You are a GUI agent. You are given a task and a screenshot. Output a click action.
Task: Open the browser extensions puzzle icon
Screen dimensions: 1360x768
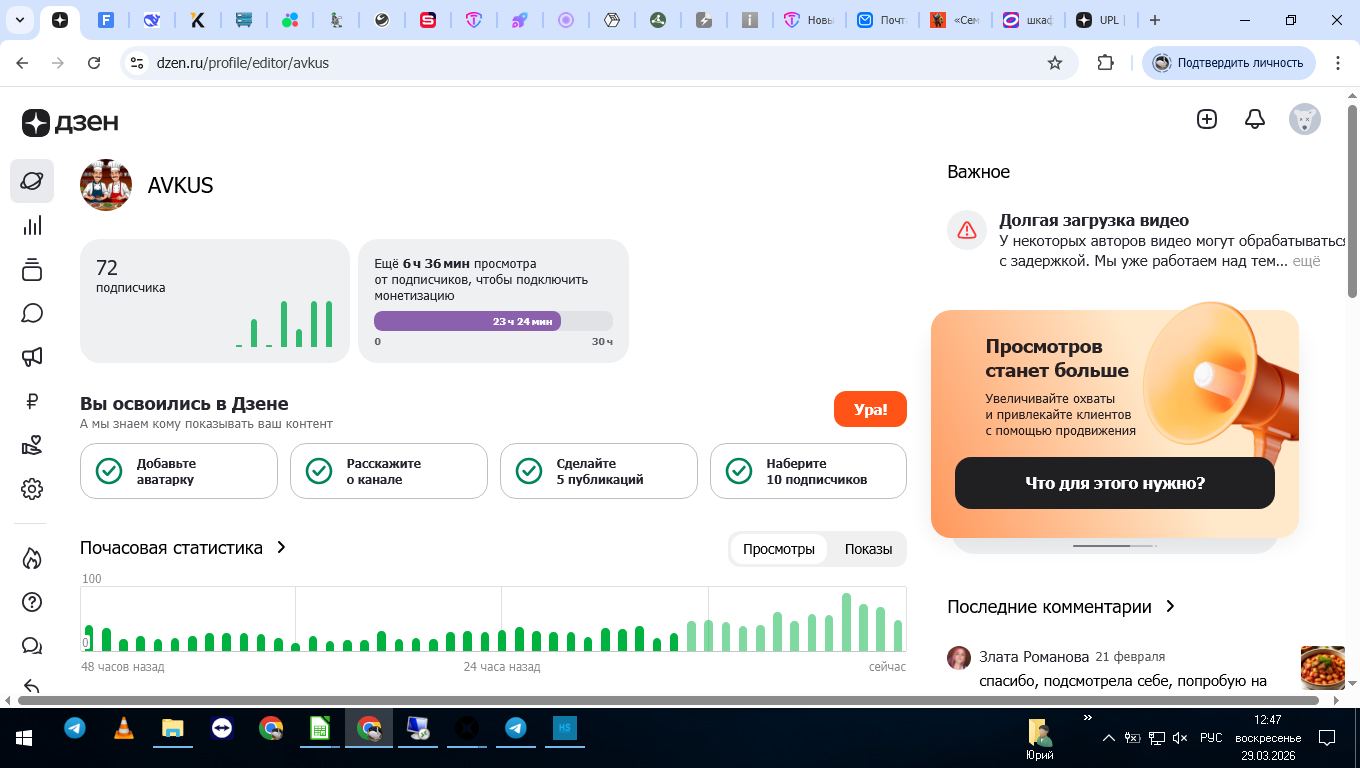1105,63
